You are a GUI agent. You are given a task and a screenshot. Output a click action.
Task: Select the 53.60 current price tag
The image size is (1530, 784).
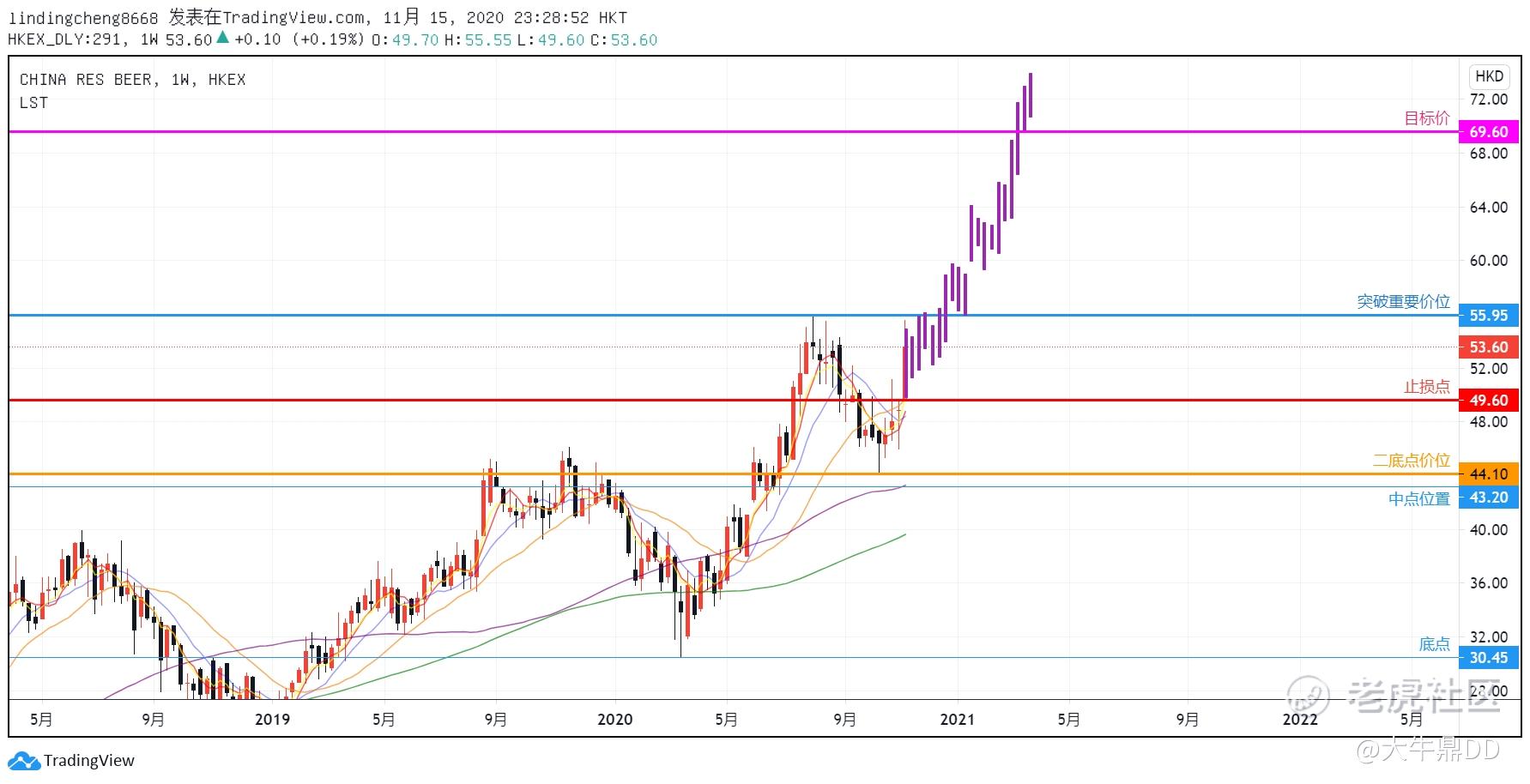point(1489,347)
